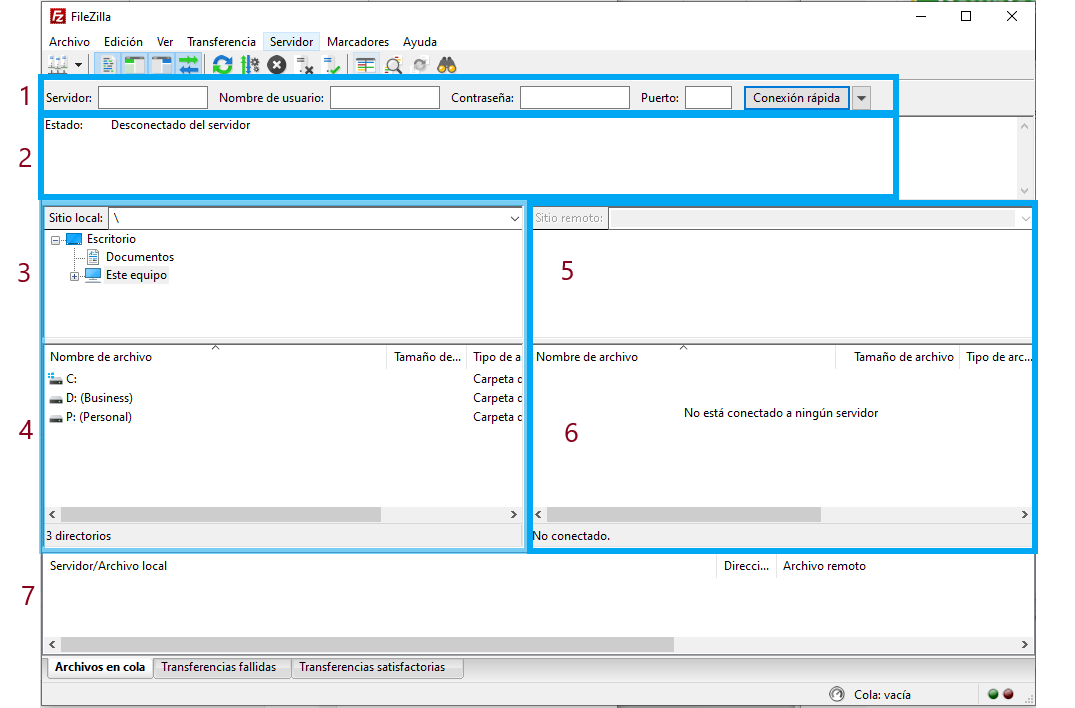
Task: Click the Conexión rápida button
Action: click(796, 98)
